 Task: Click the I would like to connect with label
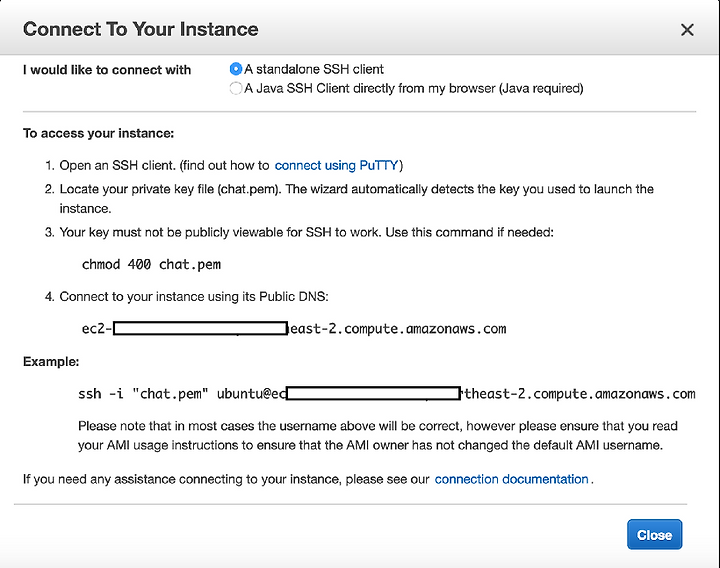(107, 70)
